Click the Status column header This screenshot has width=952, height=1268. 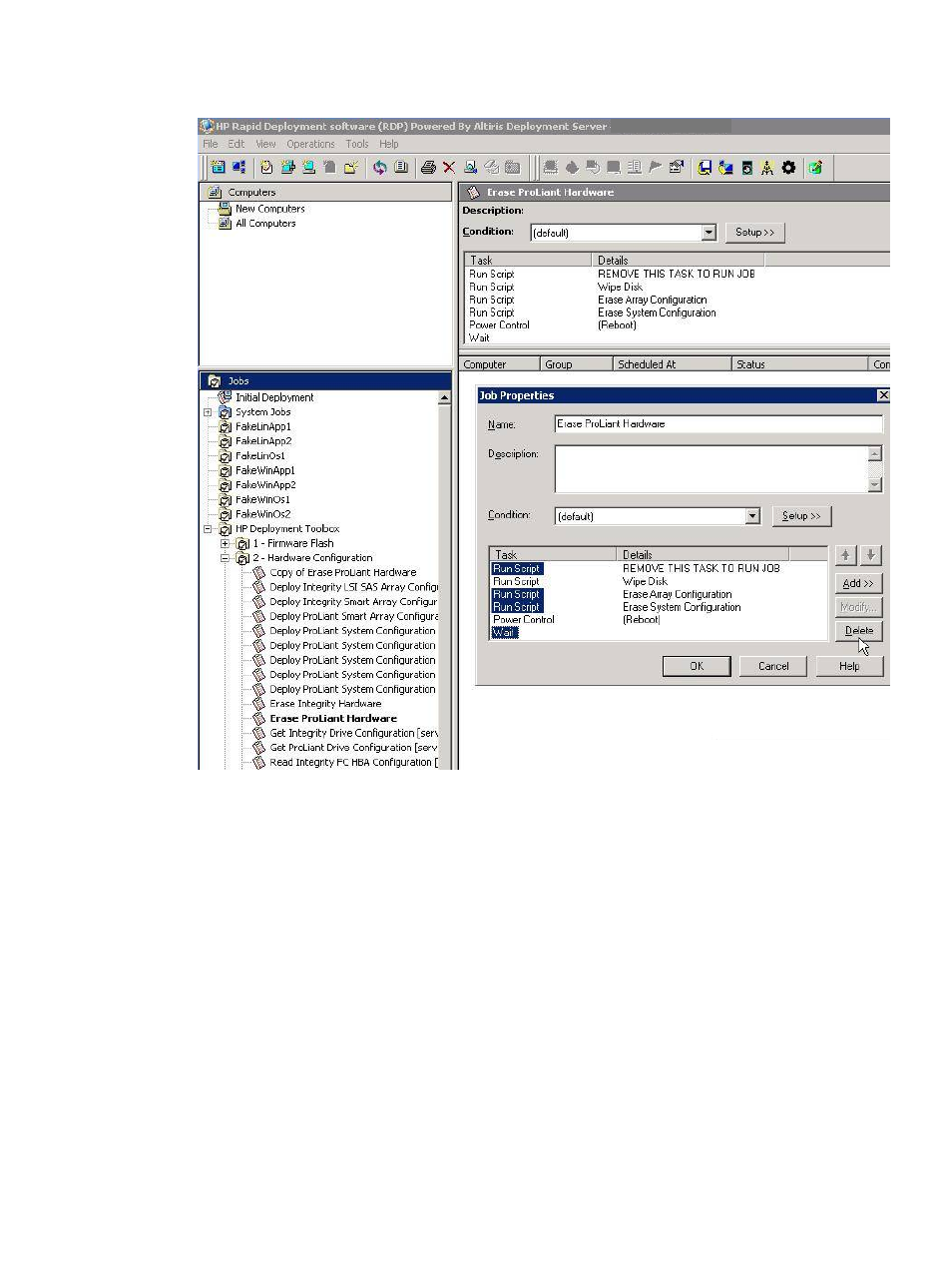click(800, 364)
